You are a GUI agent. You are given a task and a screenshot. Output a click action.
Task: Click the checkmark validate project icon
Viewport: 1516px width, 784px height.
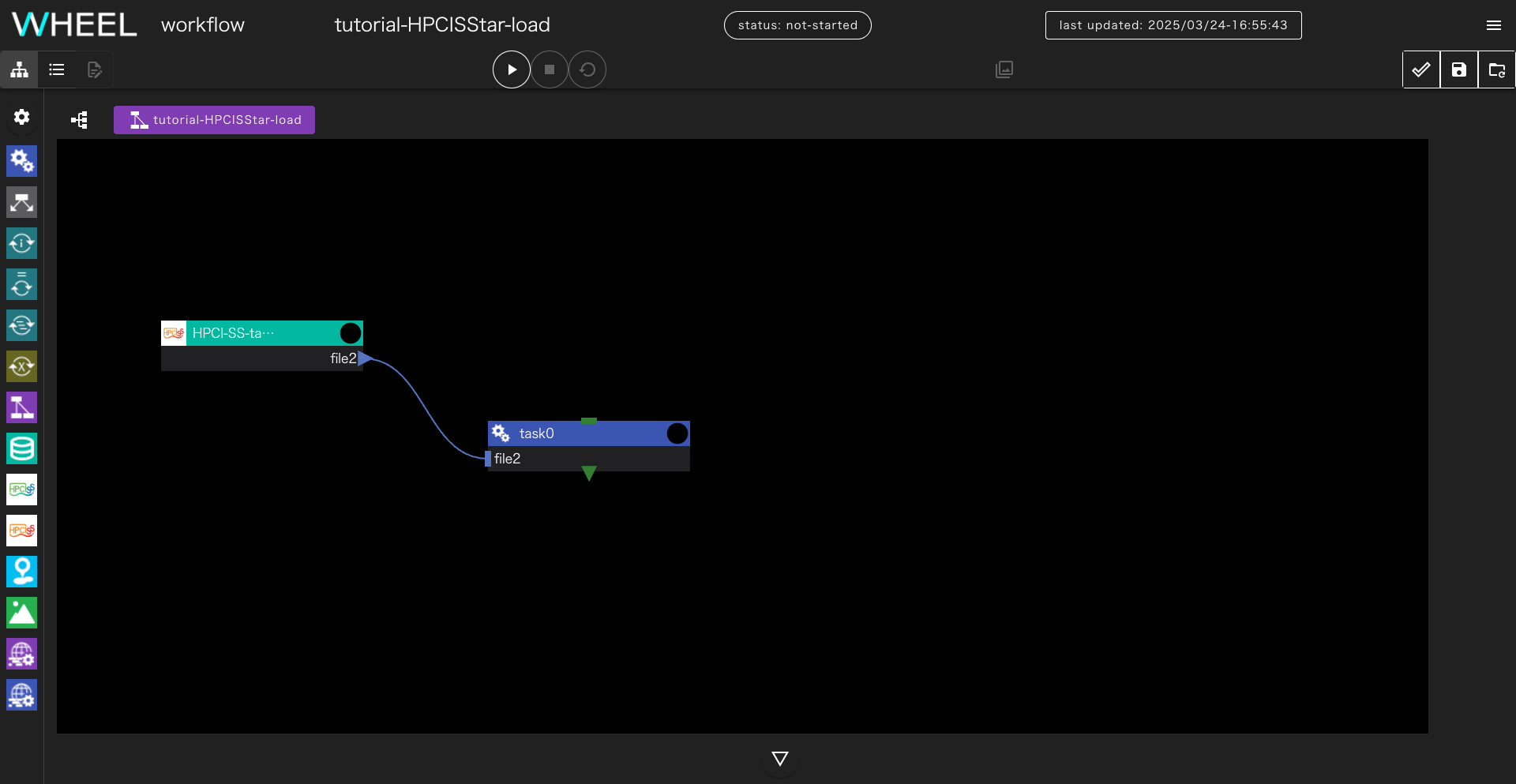click(1421, 69)
